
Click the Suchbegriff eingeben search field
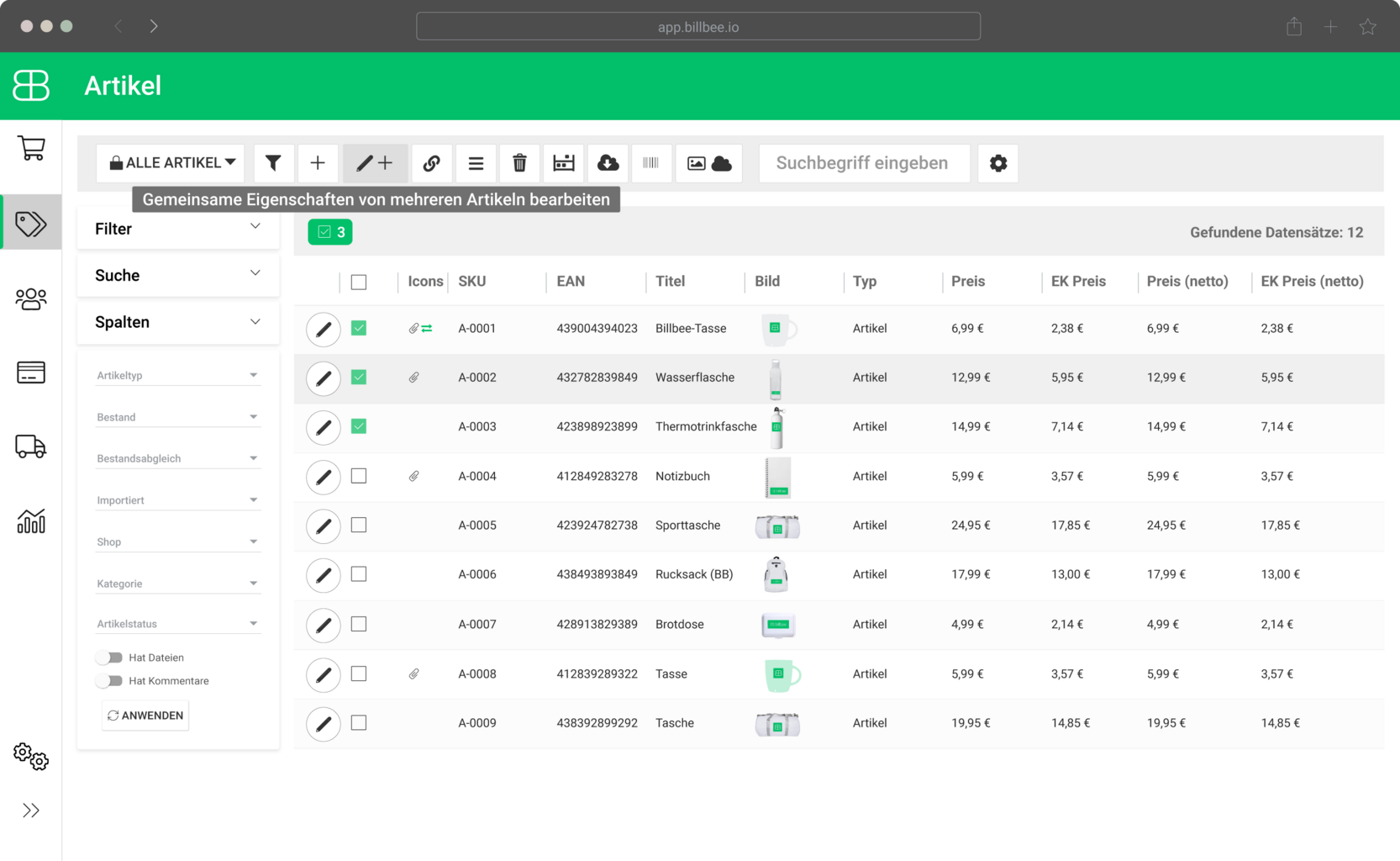pos(863,163)
